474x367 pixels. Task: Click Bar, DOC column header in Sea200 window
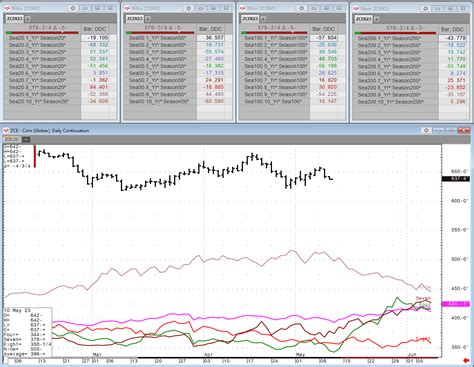coord(452,29)
